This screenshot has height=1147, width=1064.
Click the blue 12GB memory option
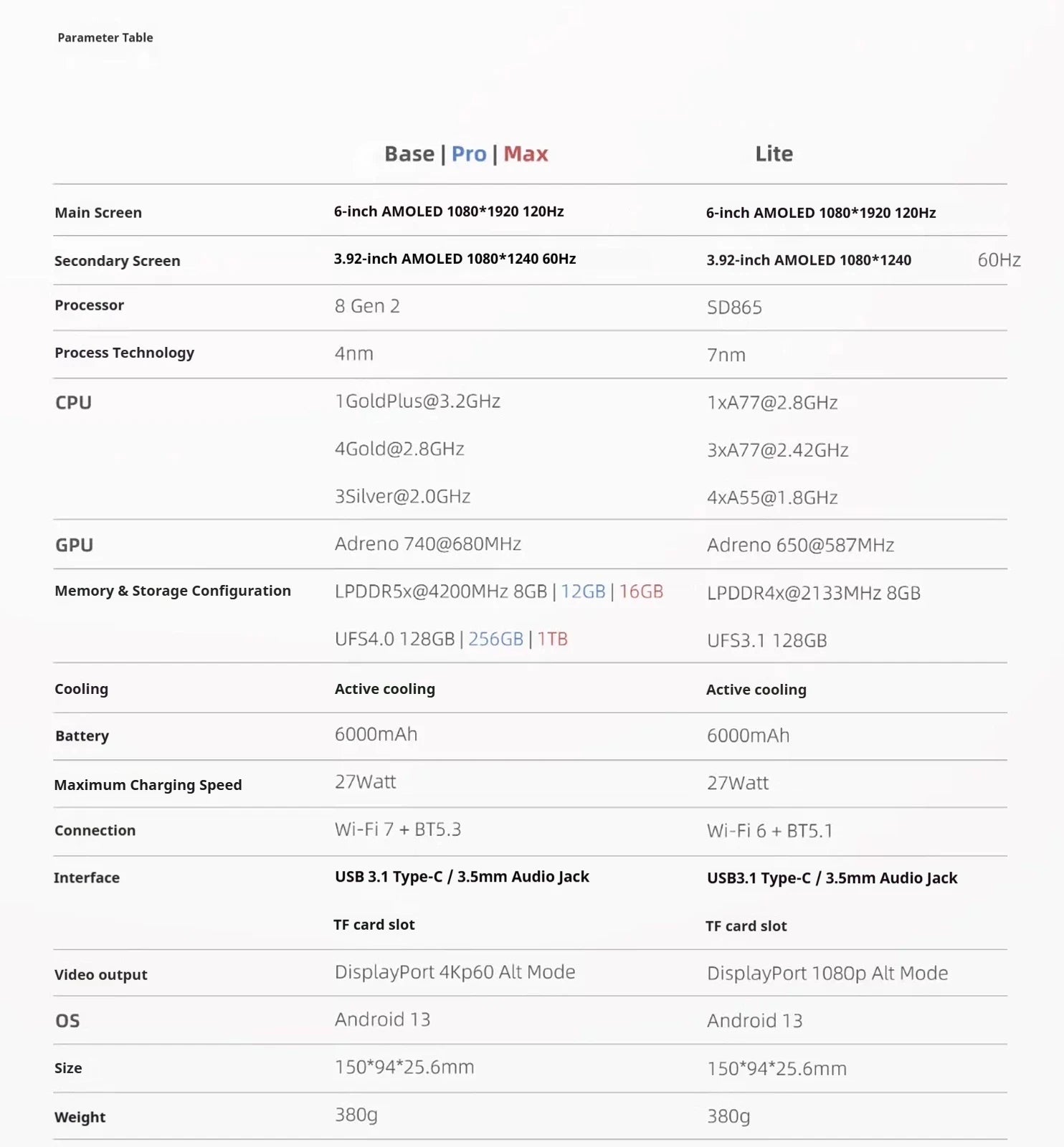pos(583,591)
